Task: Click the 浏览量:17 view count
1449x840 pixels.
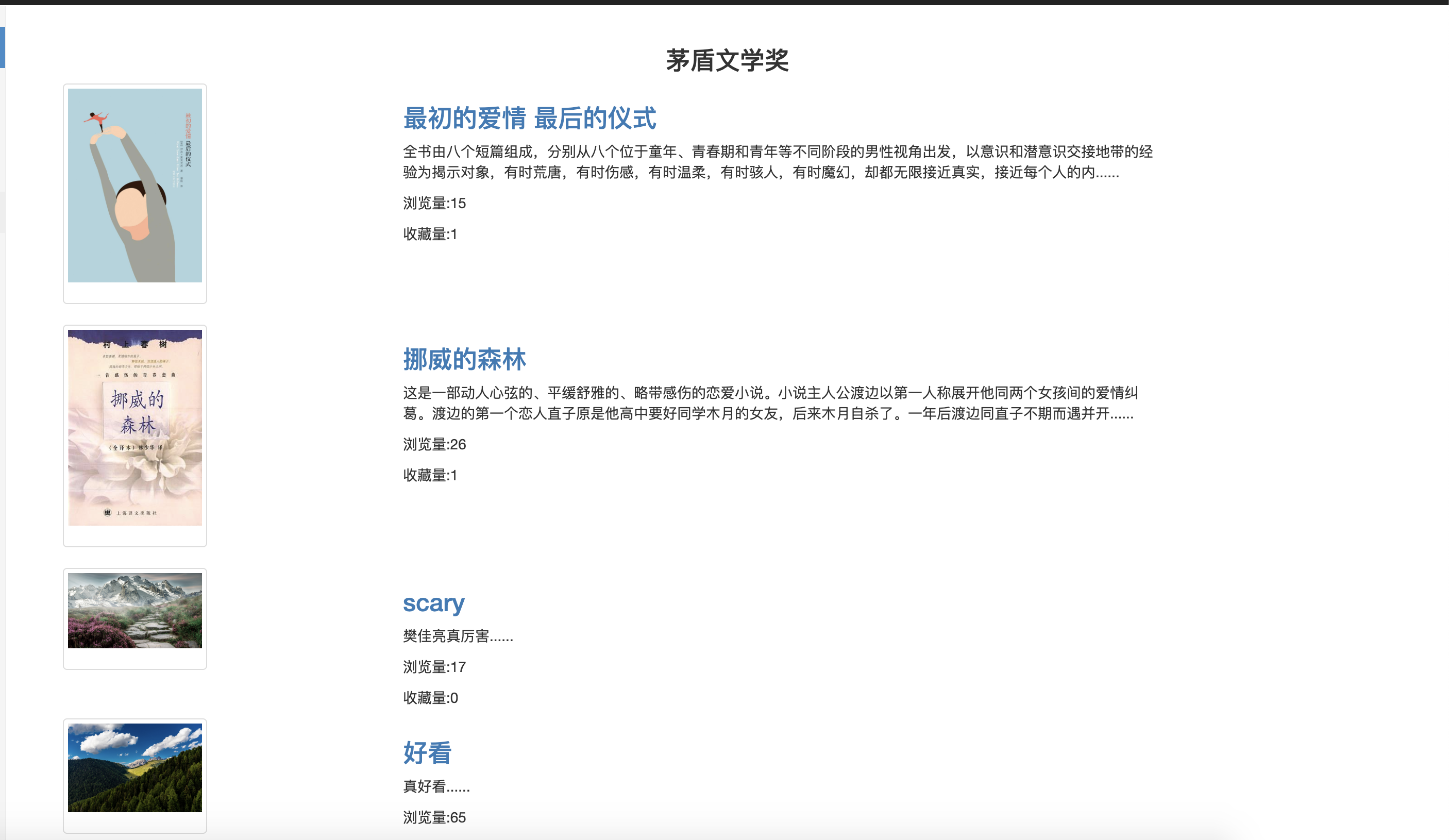Action: coord(434,667)
